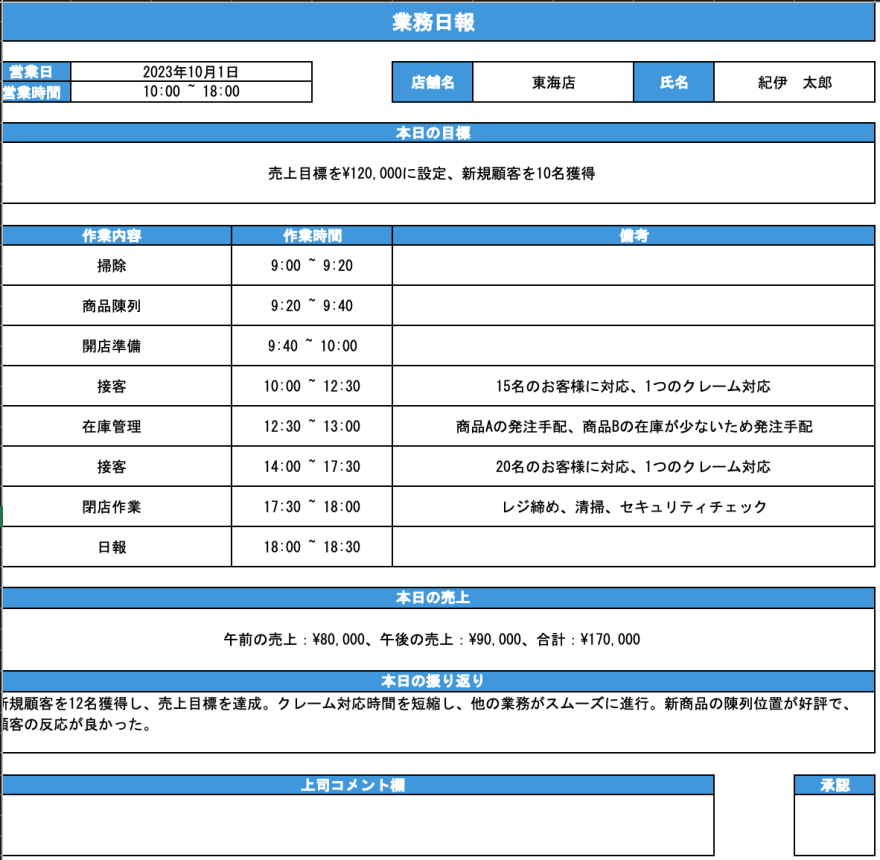The image size is (880, 860).
Task: Select the 在庫管理 task cell
Action: [117, 426]
